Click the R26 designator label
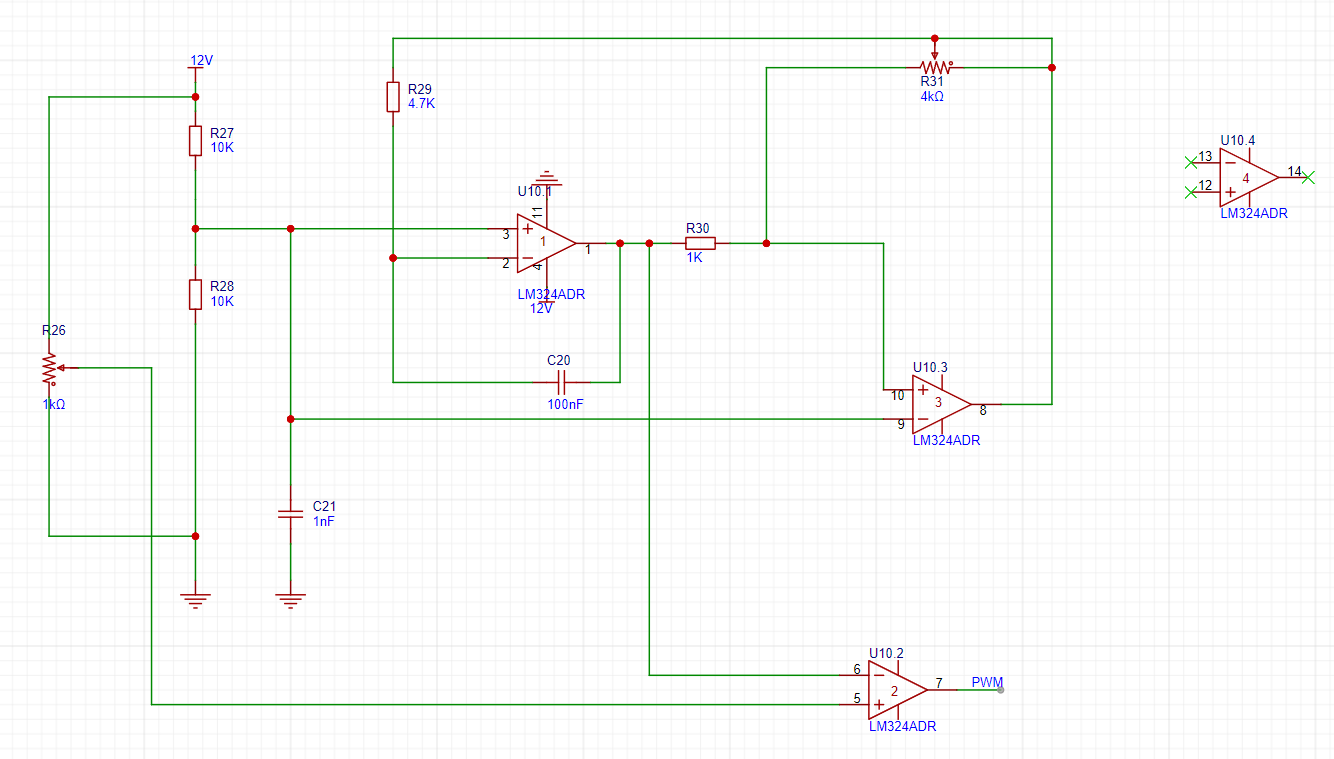The image size is (1334, 759). coord(54,330)
